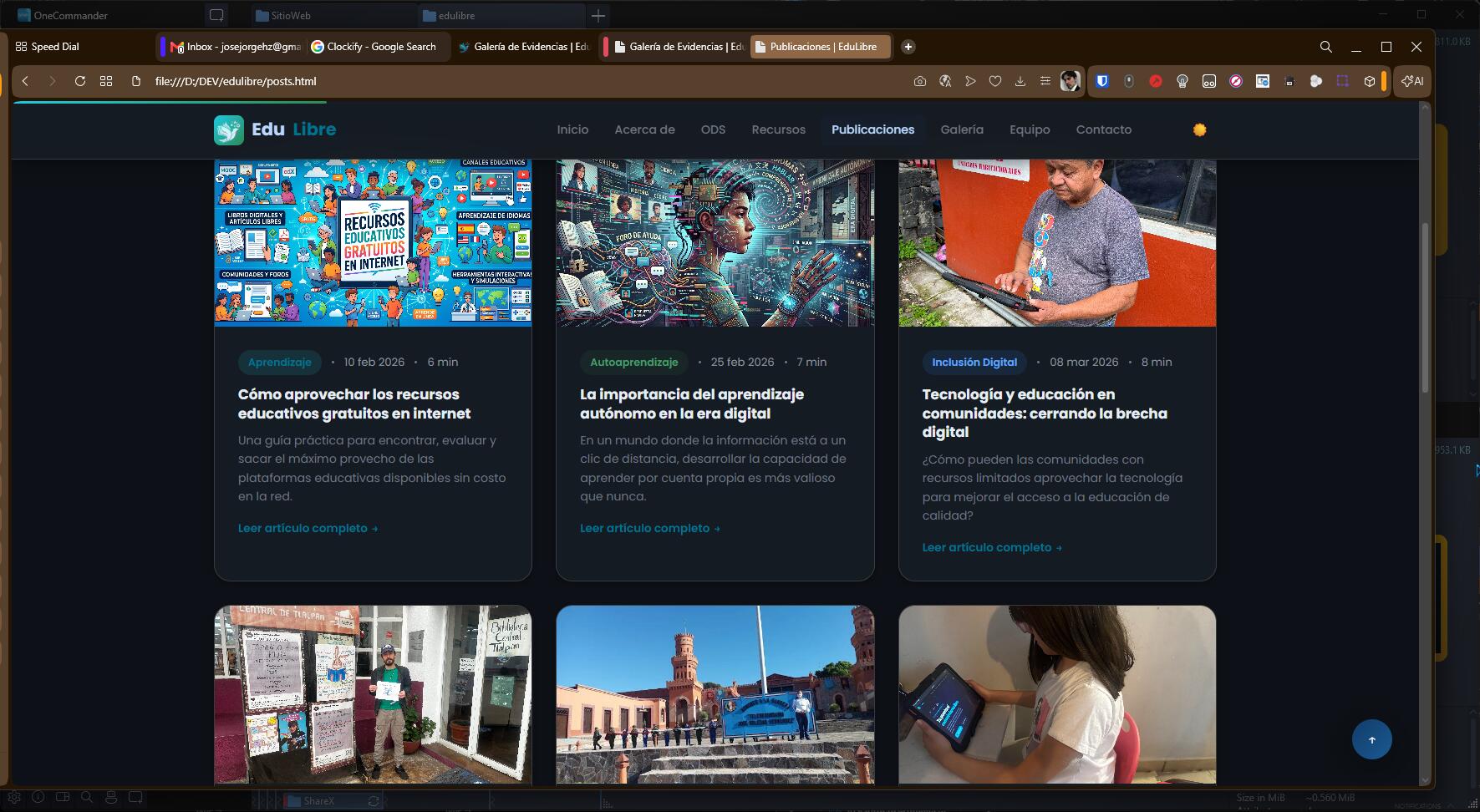
Task: Click the pink blocked-circle extension icon
Action: (1236, 81)
